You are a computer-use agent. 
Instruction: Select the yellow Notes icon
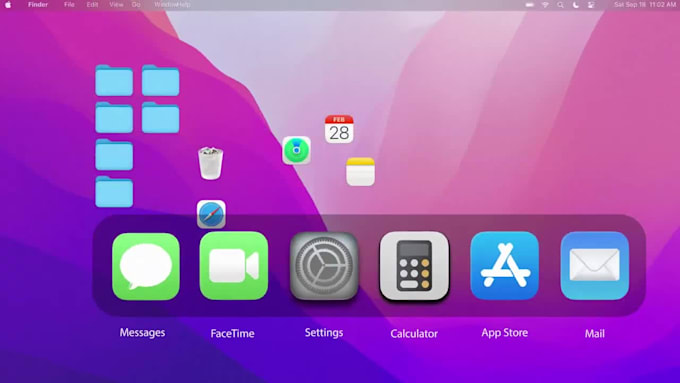point(360,172)
